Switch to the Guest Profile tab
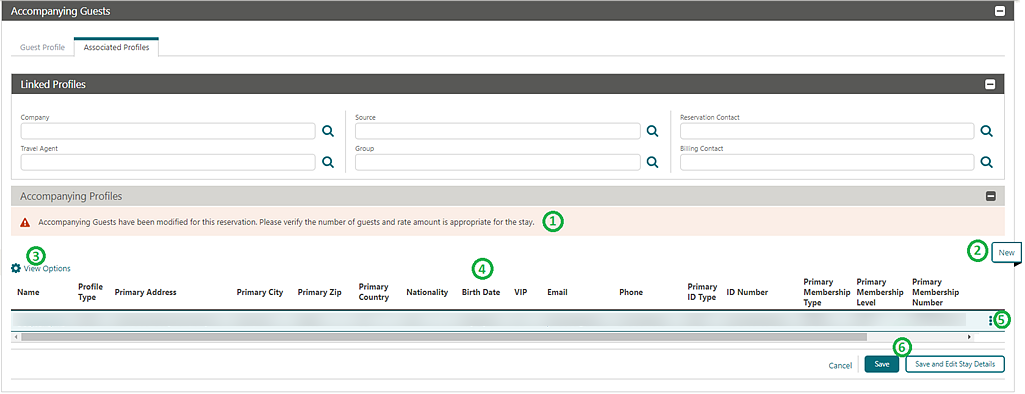1025x394 pixels. click(42, 48)
